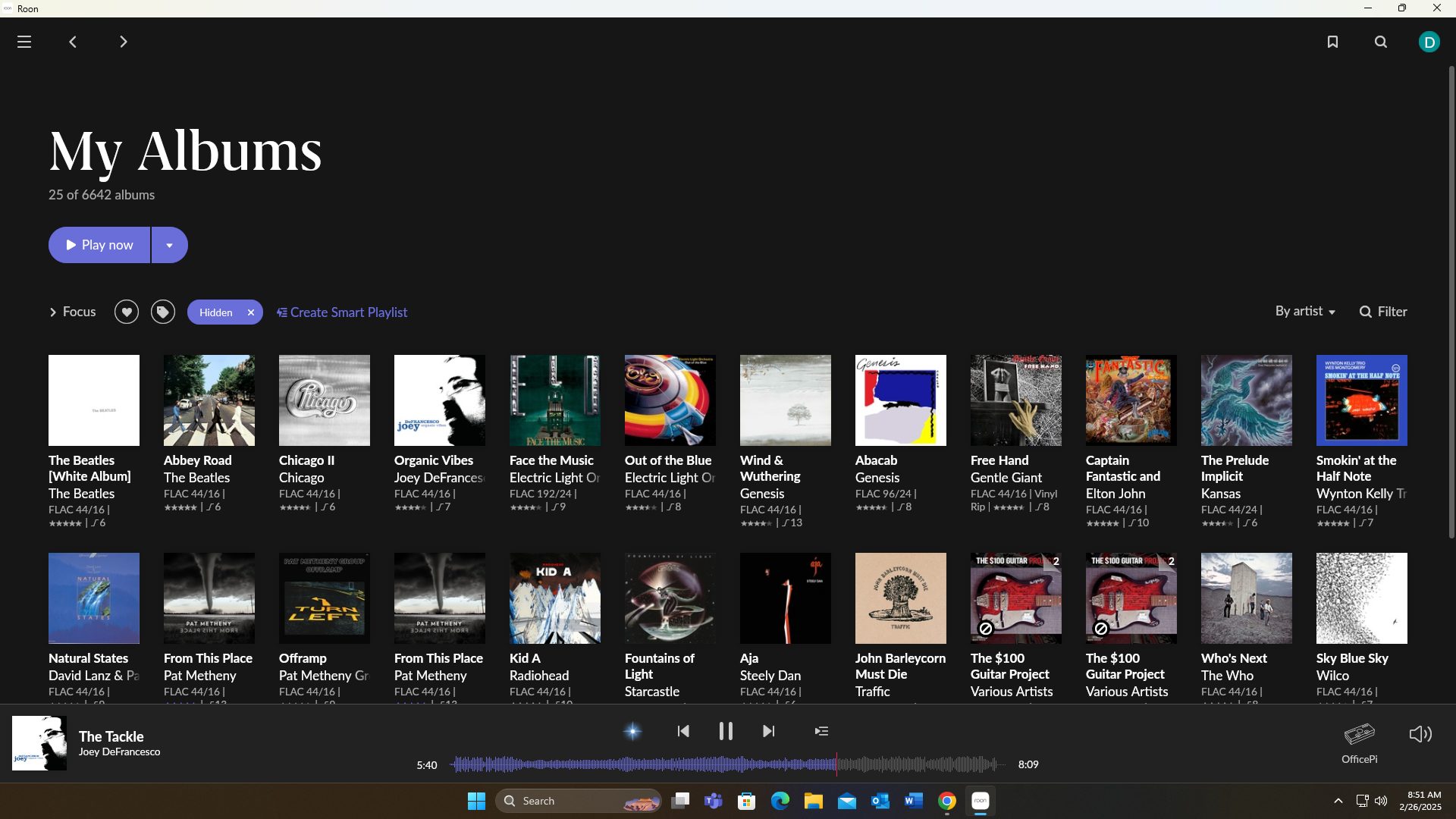Image resolution: width=1456 pixels, height=819 pixels.
Task: Click Genesis artist under Abacab
Action: pyautogui.click(x=877, y=478)
